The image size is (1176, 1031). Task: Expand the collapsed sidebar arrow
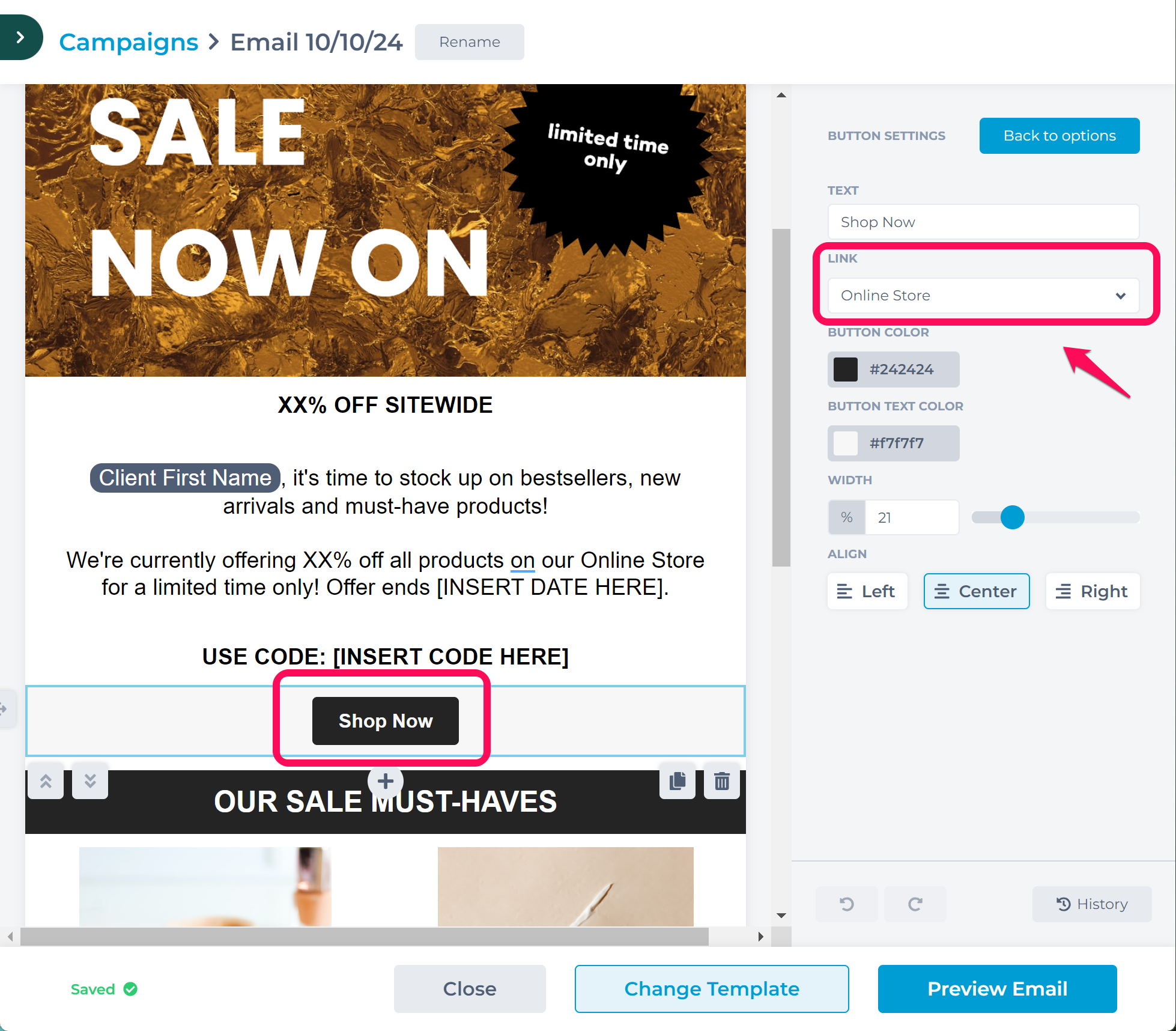[20, 37]
